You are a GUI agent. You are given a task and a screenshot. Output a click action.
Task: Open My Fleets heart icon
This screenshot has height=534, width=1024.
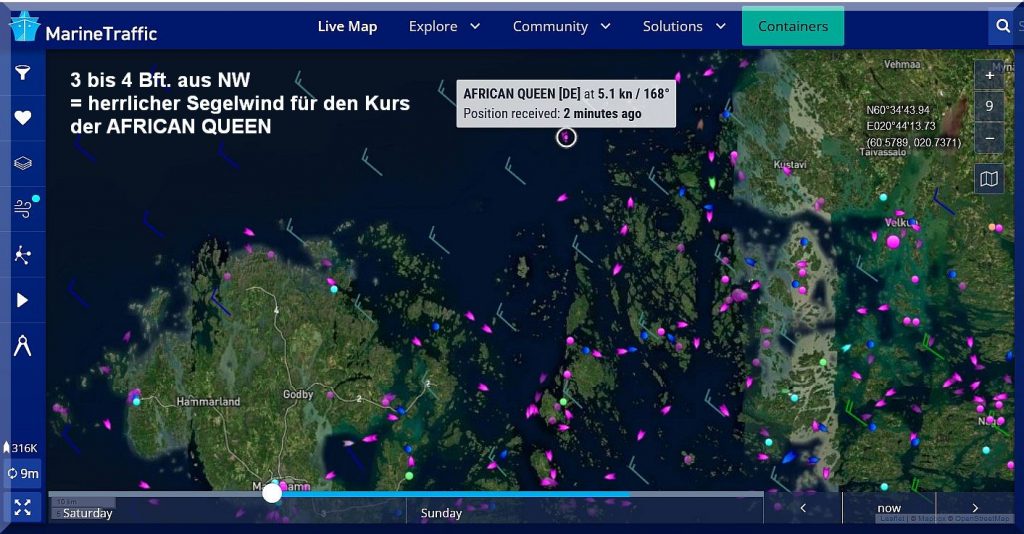22,118
